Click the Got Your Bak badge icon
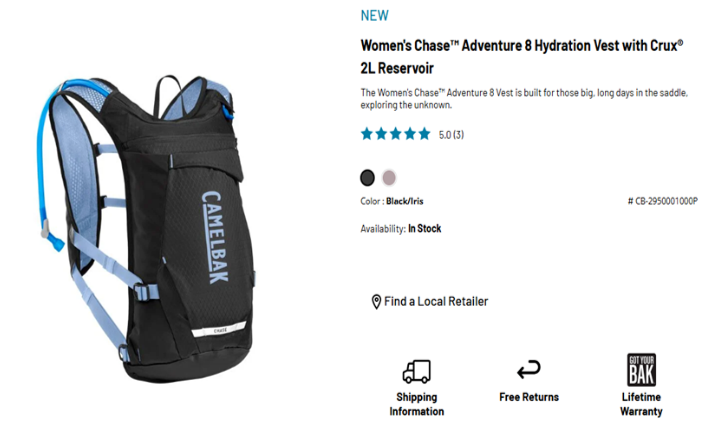This screenshot has height=444, width=712. pos(641,370)
